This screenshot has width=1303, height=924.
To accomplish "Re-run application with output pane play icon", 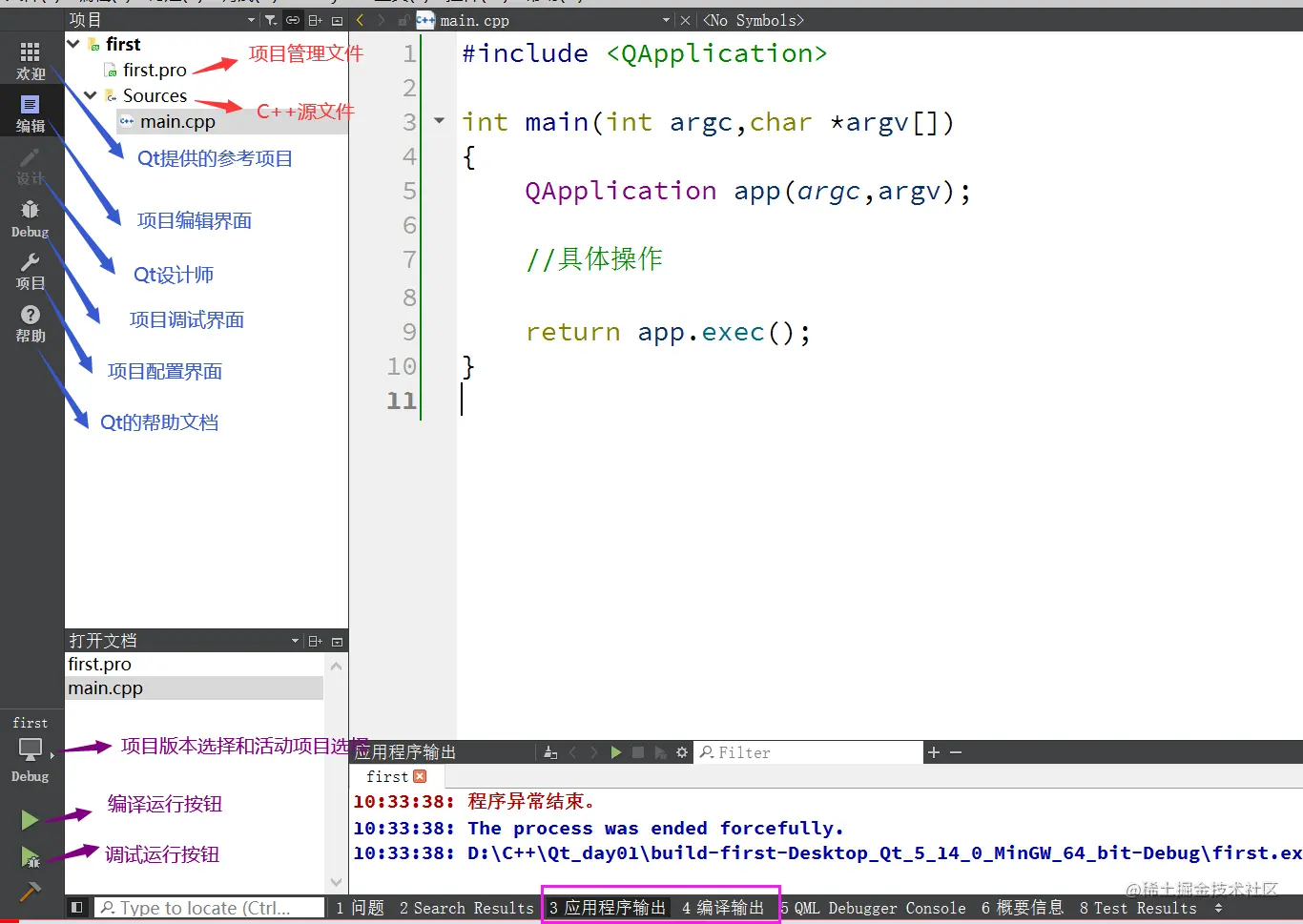I will 616,752.
